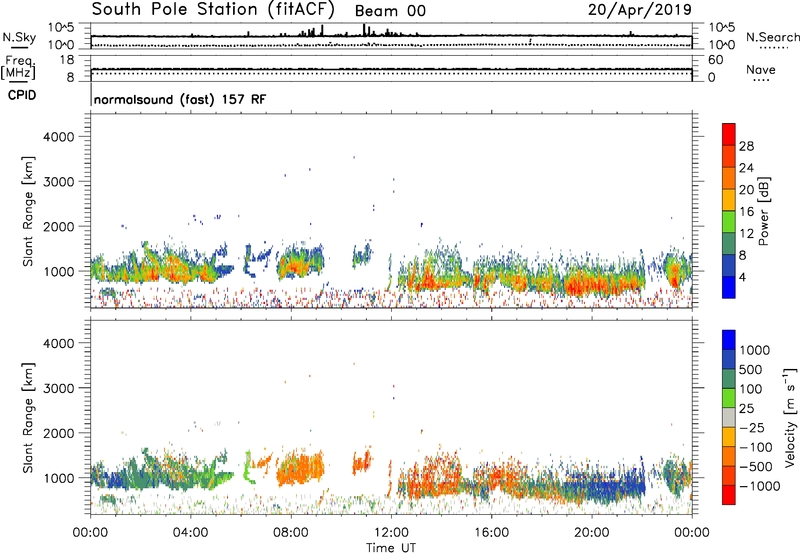This screenshot has height=554, width=800.
Task: Click the '08:00' time tick label
Action: tap(291, 533)
